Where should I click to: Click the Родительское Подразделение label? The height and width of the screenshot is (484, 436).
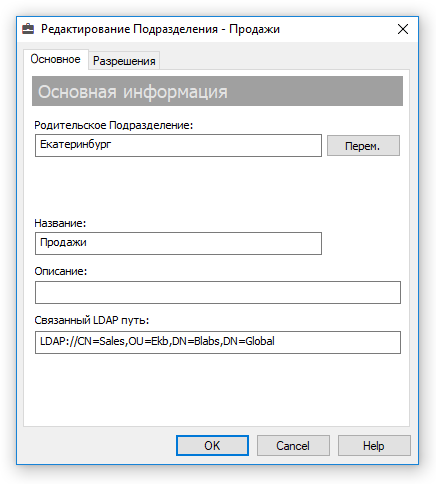114,125
